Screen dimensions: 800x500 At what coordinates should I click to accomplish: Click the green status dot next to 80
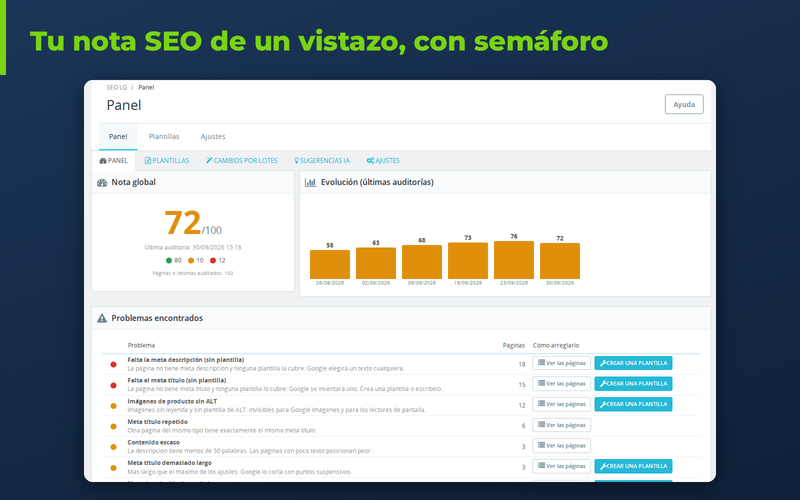click(x=169, y=260)
